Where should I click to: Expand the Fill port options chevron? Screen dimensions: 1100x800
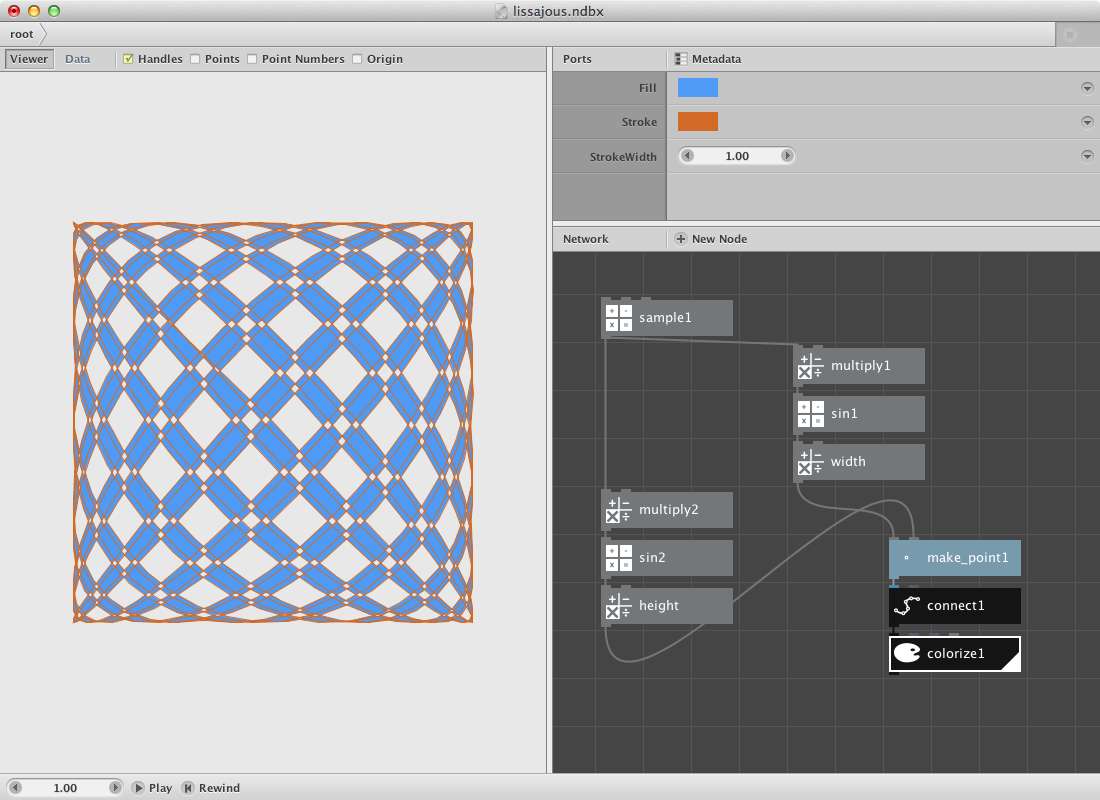(x=1087, y=87)
